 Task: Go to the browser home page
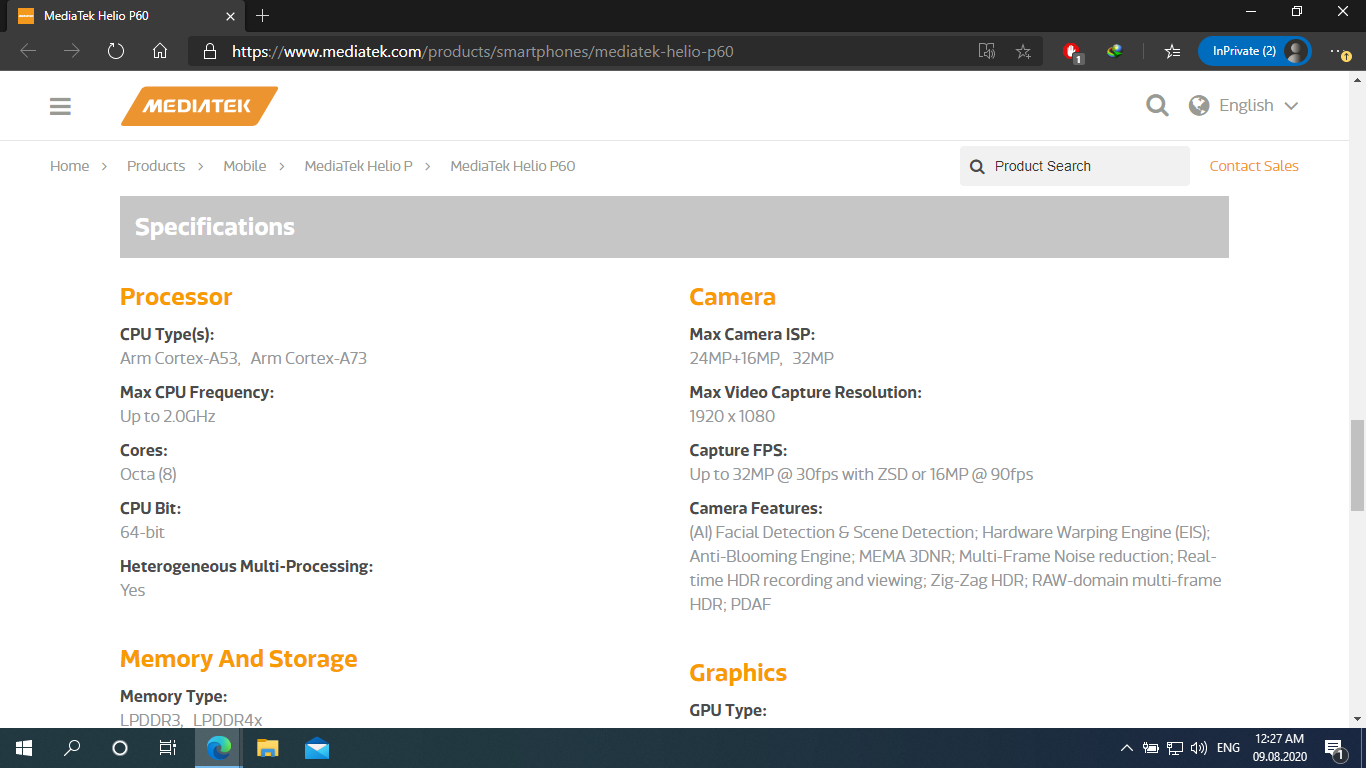pyautogui.click(x=160, y=51)
